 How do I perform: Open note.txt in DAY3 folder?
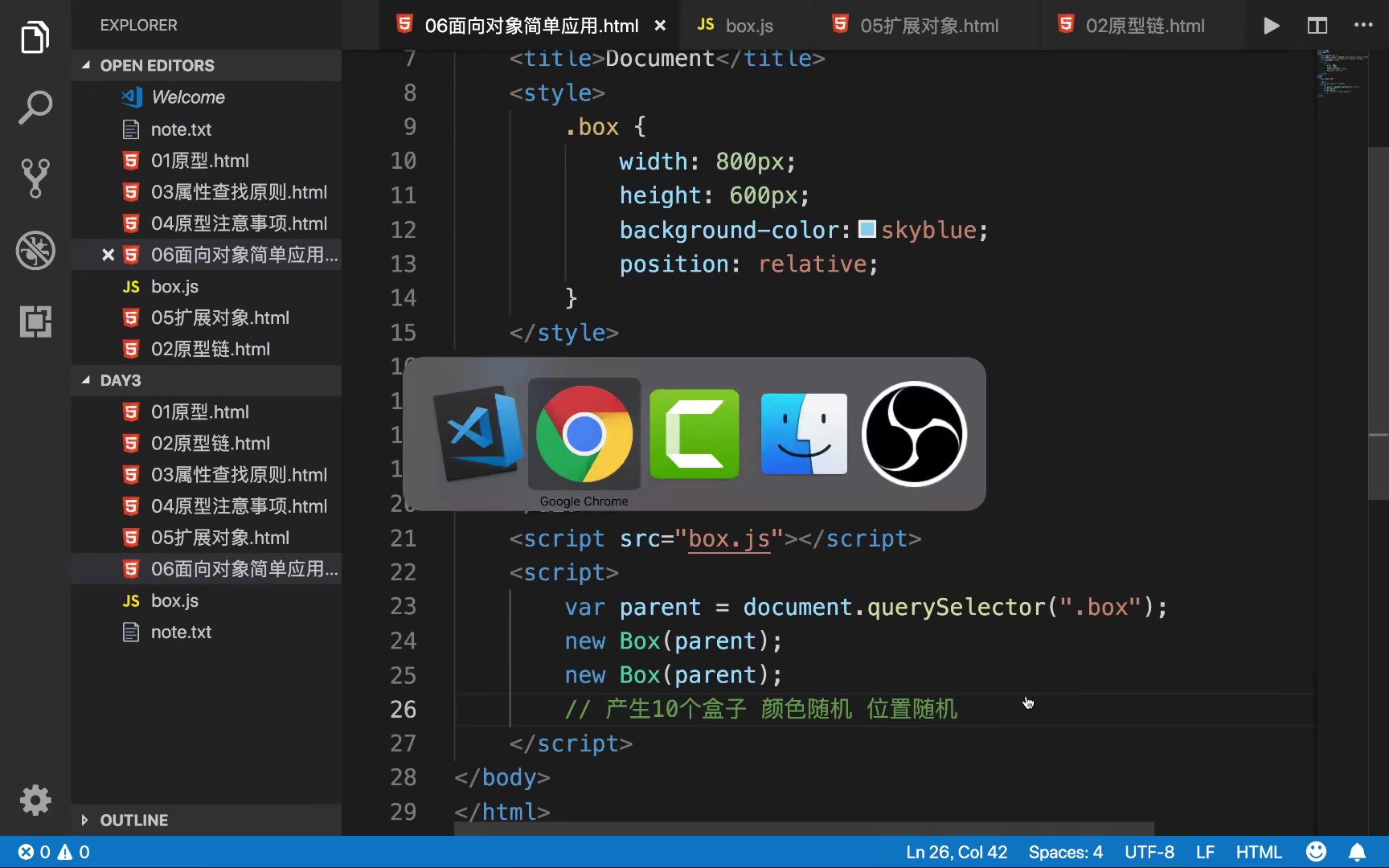[206, 632]
